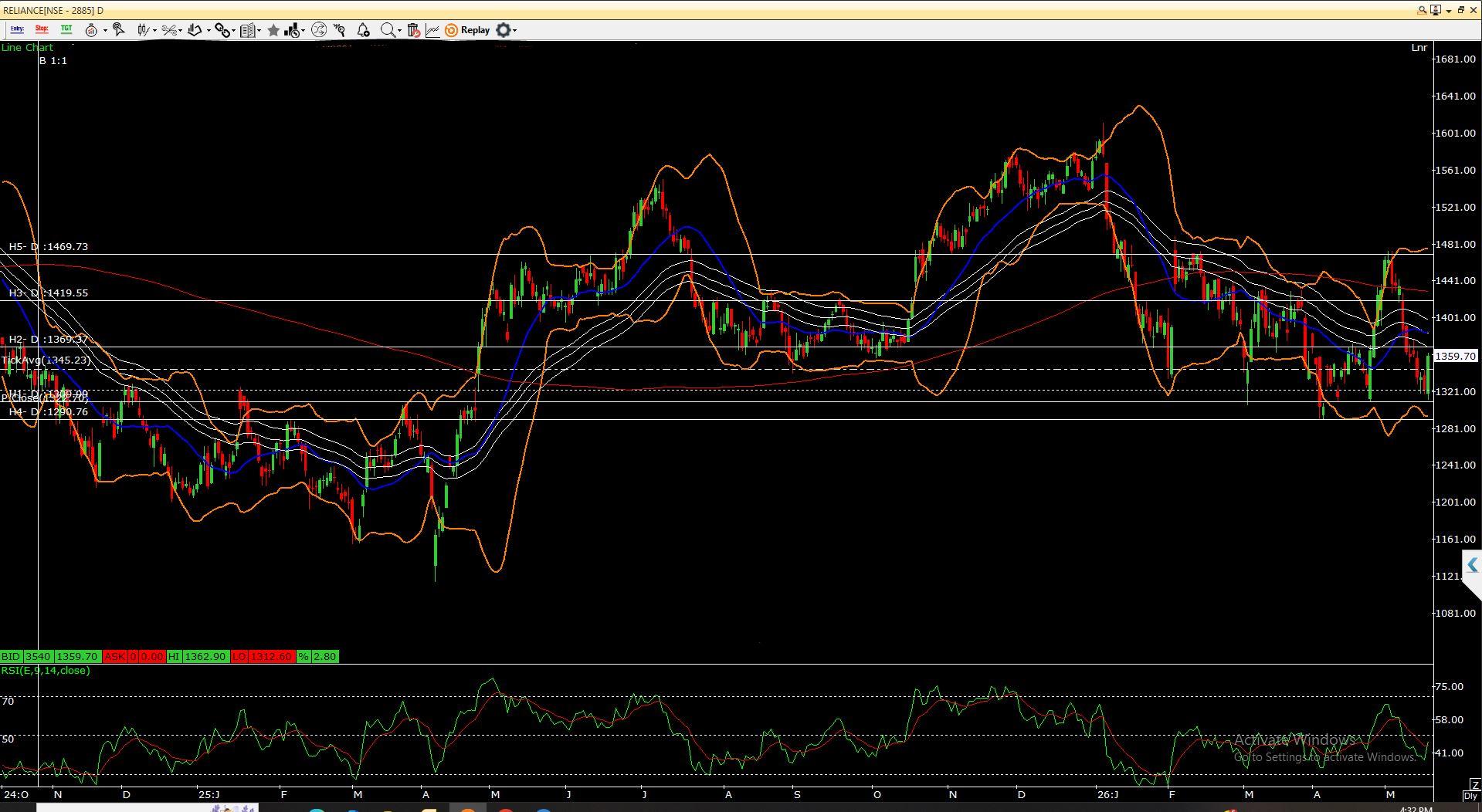Screen dimensions: 1482x812
Task: Toggle Lnr linear scale label
Action: [x=1419, y=48]
